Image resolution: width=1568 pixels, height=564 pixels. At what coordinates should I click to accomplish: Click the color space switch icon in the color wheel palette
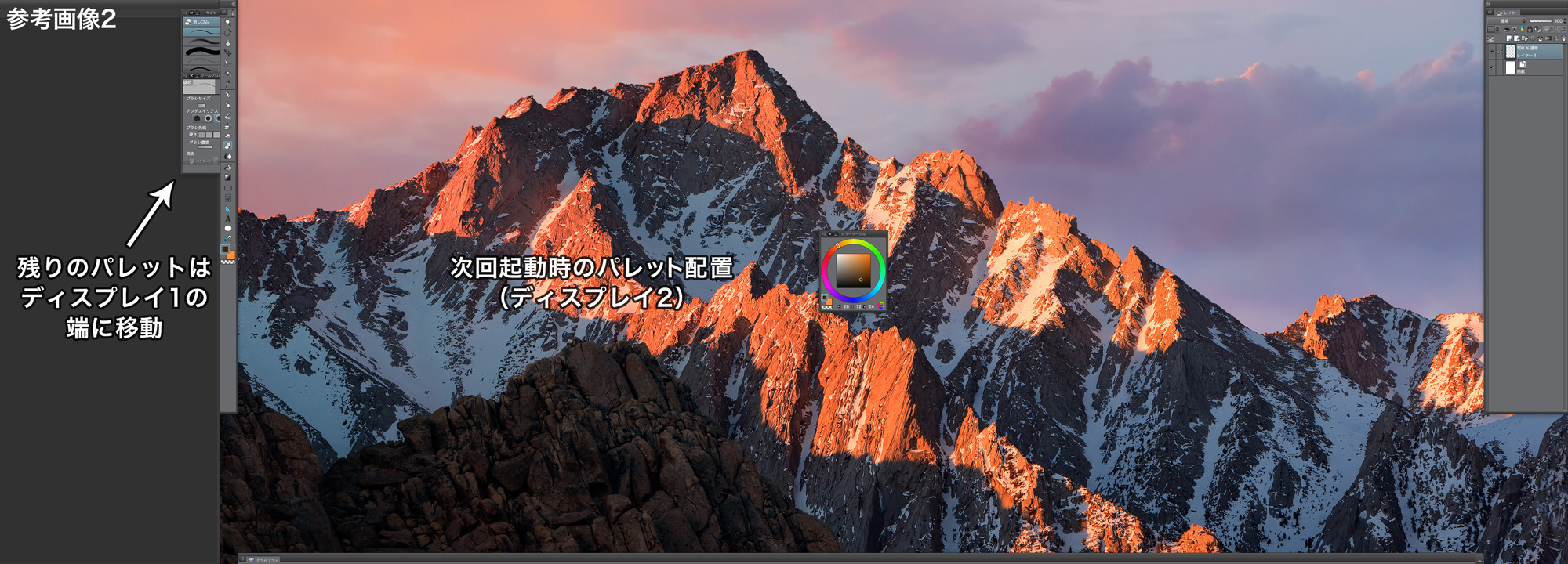point(881,305)
